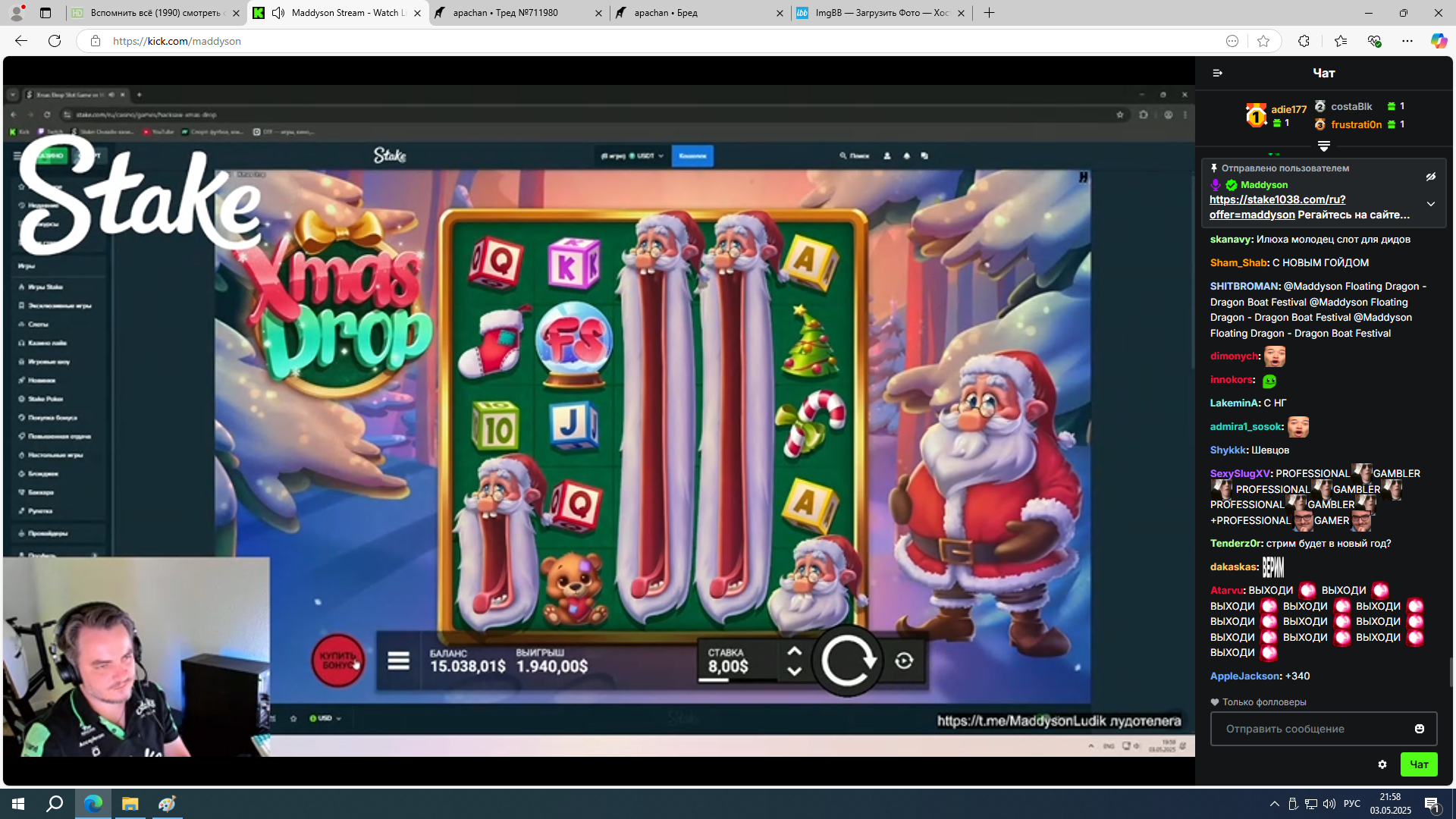1456x819 pixels.
Task: Open adie177's profile in the leaderboard
Action: click(1288, 109)
